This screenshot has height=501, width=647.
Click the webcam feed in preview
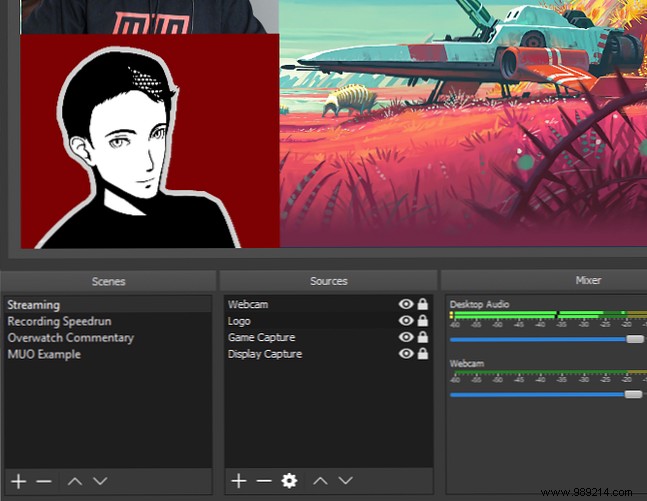[x=149, y=17]
